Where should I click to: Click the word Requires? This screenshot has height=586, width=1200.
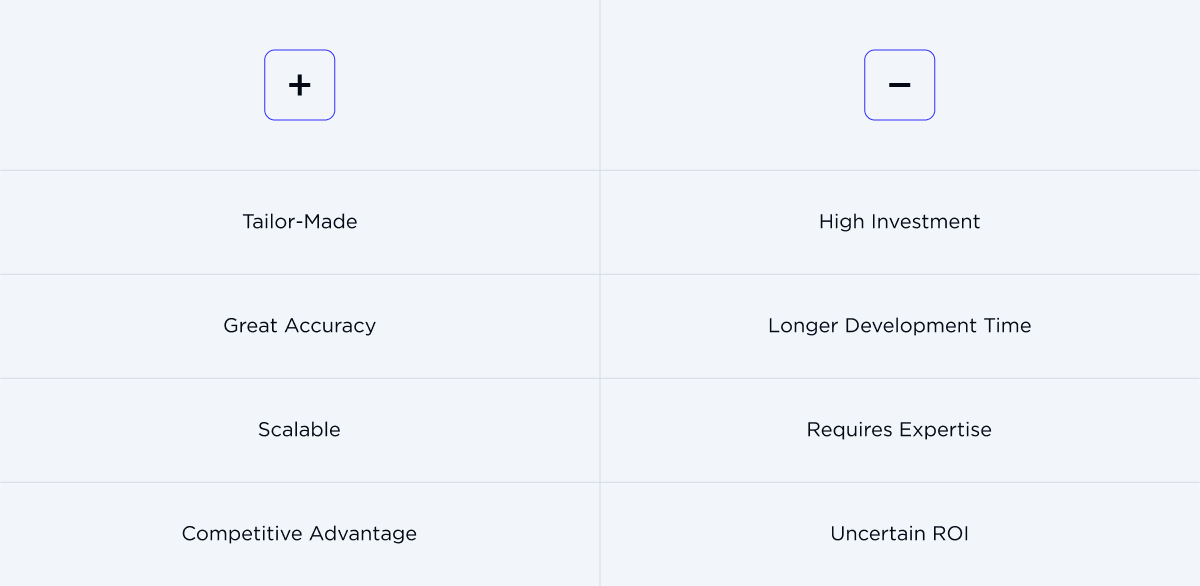click(849, 430)
